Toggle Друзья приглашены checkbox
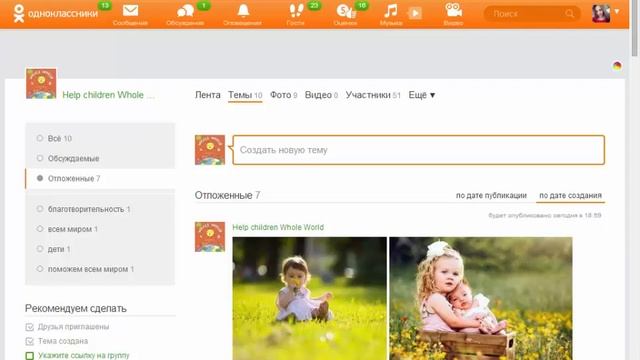The height and width of the screenshot is (360, 640). point(29,327)
